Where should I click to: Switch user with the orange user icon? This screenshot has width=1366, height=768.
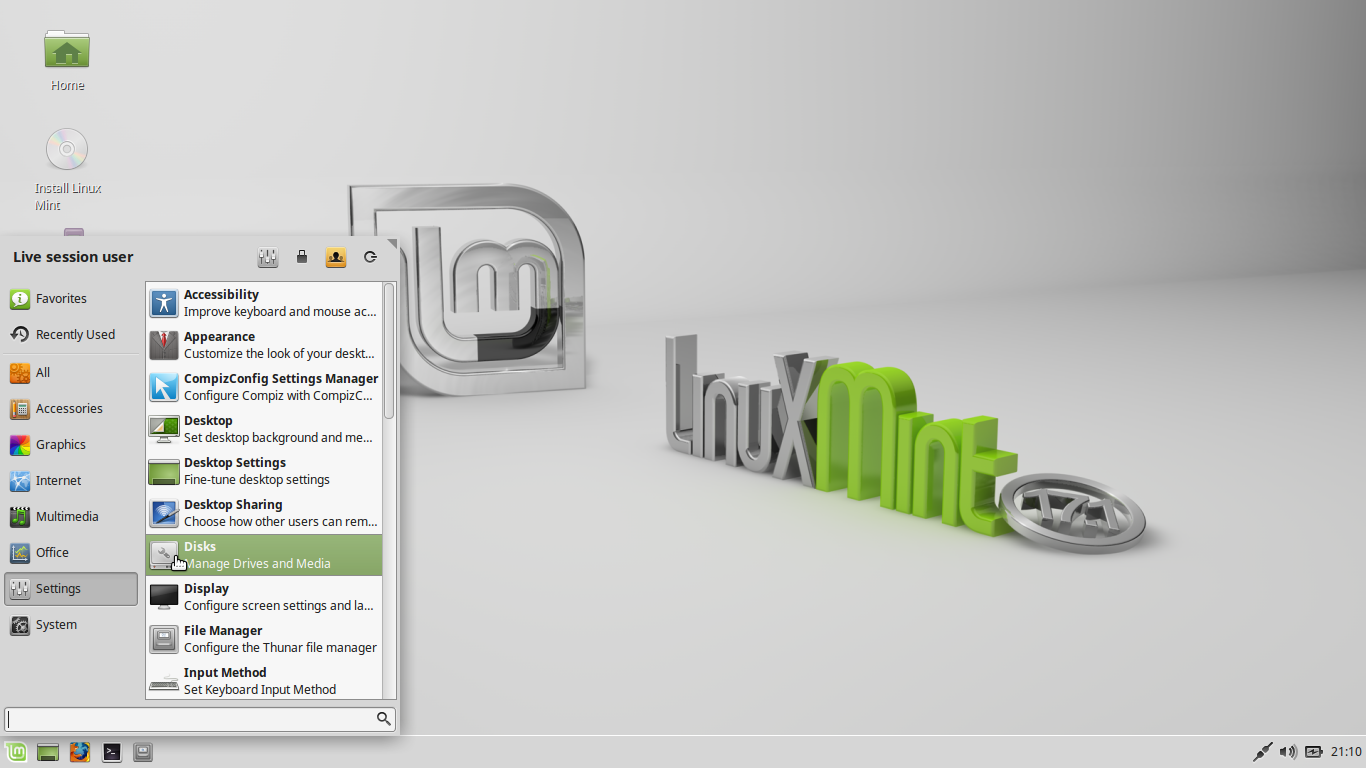pos(336,257)
